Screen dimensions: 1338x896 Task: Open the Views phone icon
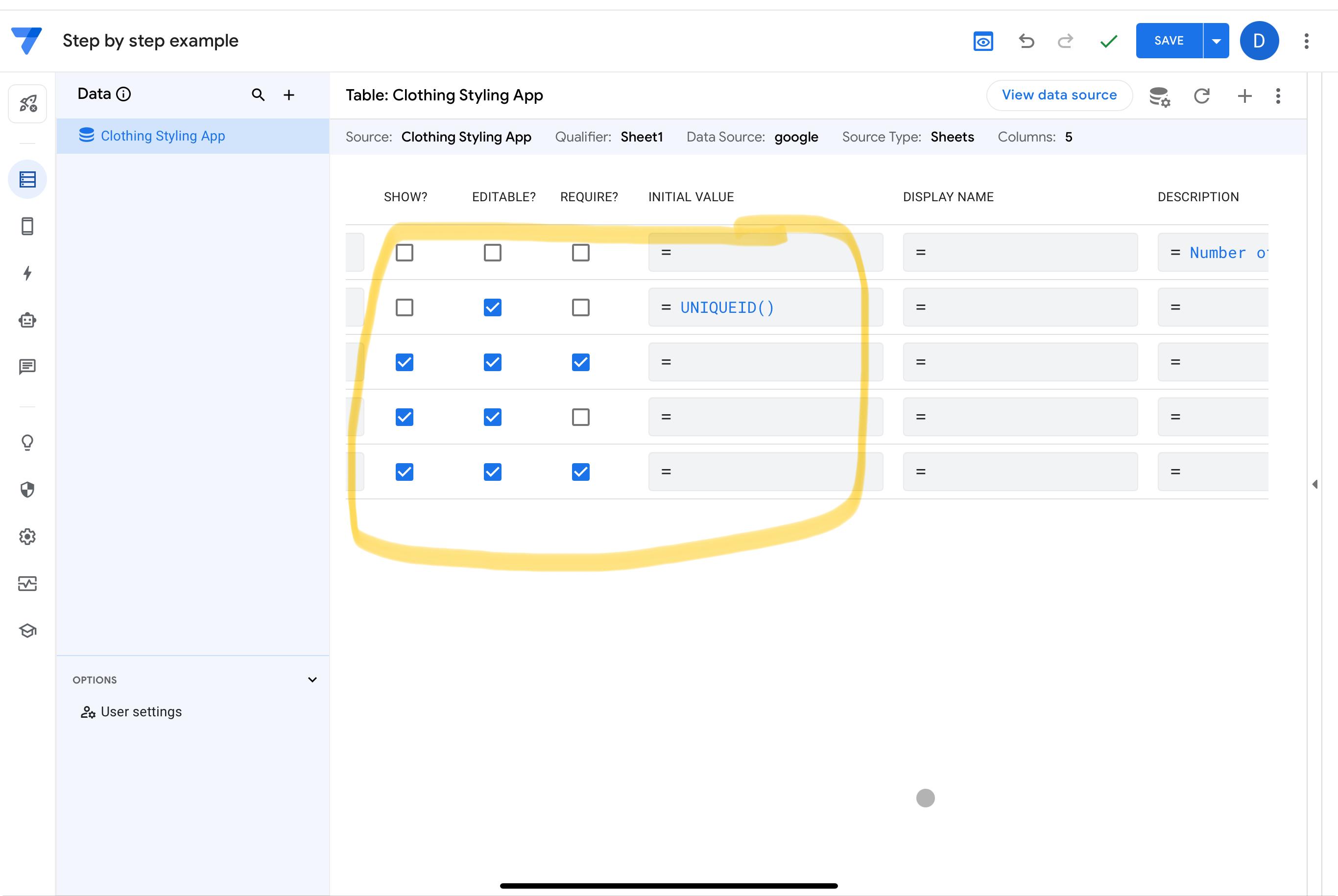click(x=27, y=226)
